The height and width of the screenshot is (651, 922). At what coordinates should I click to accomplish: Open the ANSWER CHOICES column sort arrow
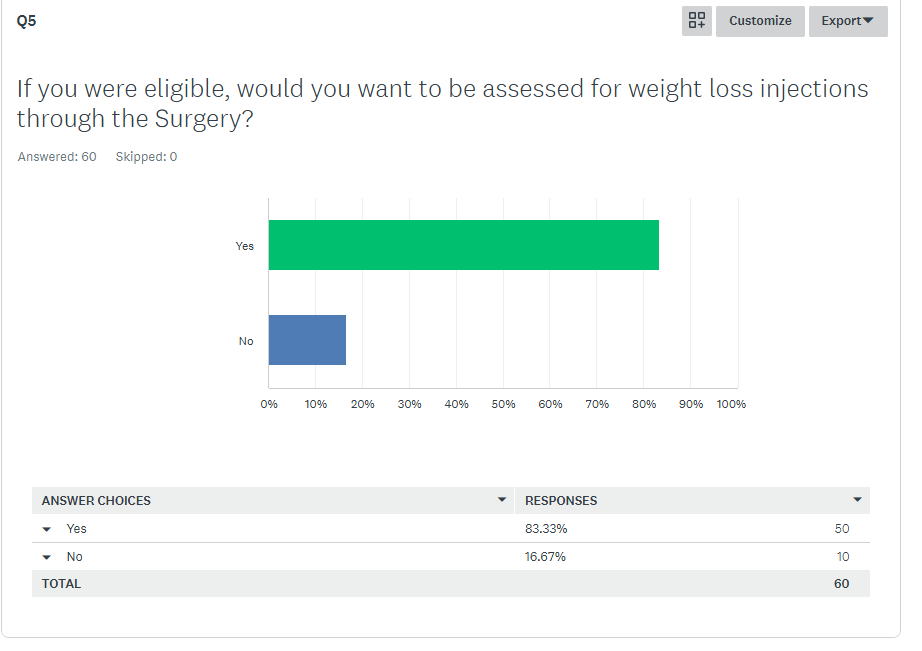tap(502, 500)
